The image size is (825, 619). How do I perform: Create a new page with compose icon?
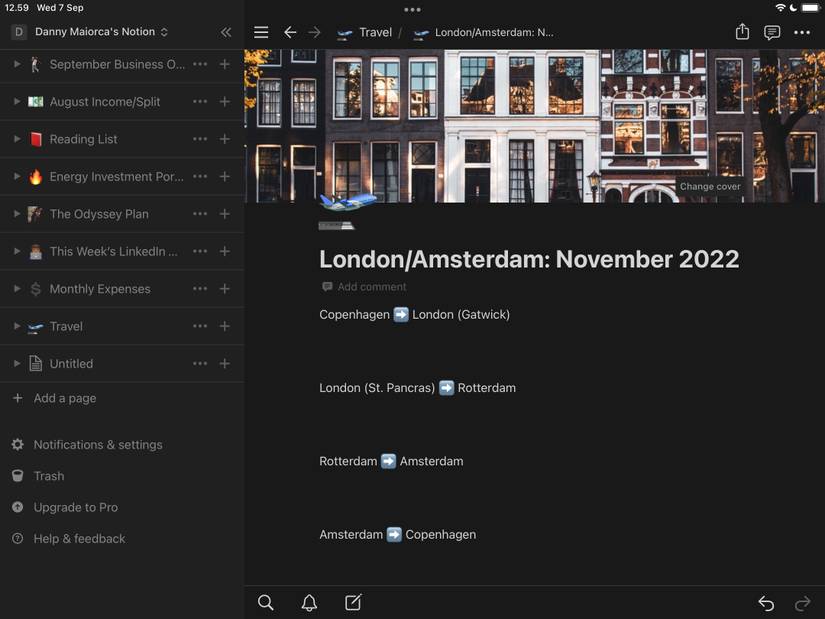tap(353, 602)
